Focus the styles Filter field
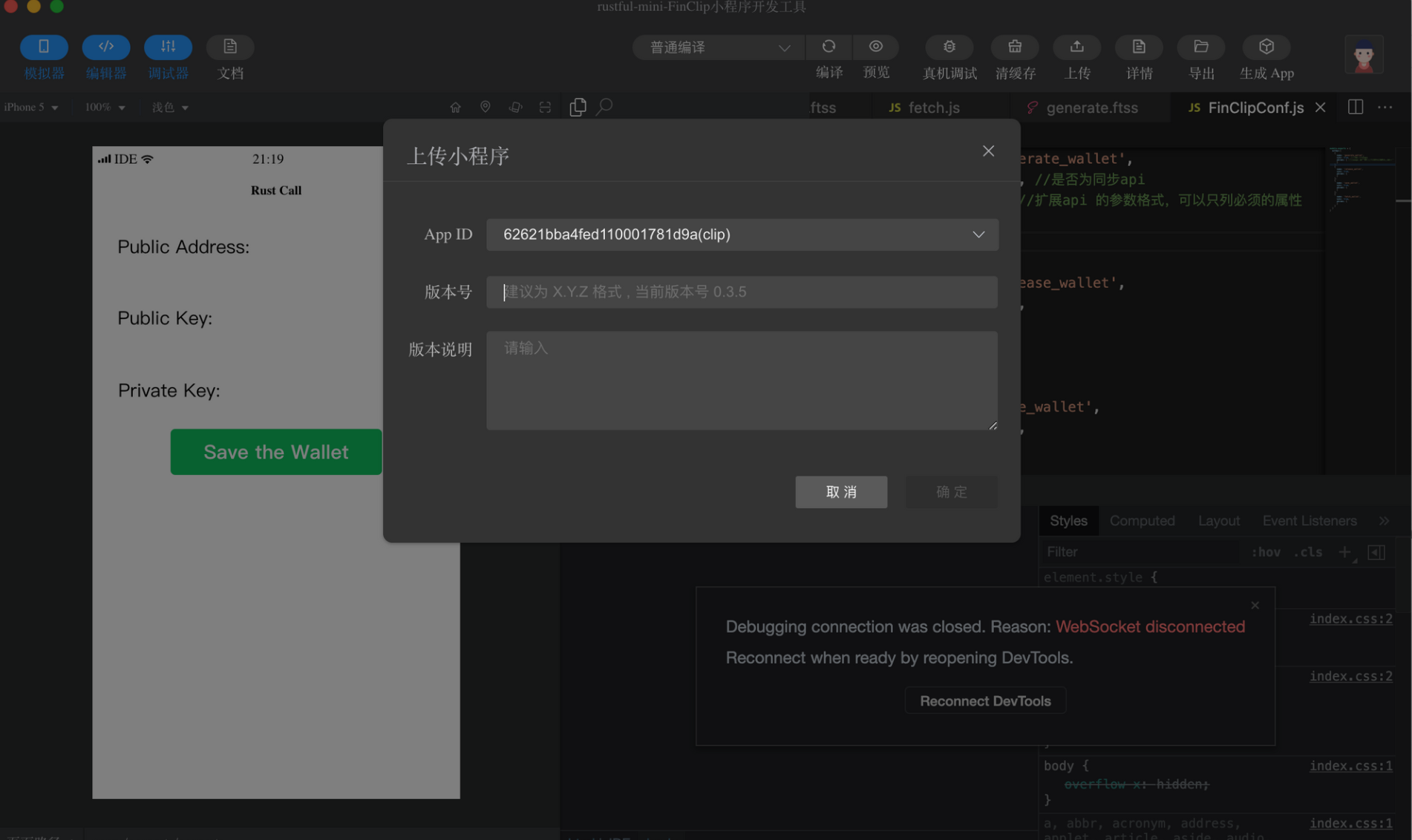Image resolution: width=1412 pixels, height=840 pixels. (x=1140, y=552)
